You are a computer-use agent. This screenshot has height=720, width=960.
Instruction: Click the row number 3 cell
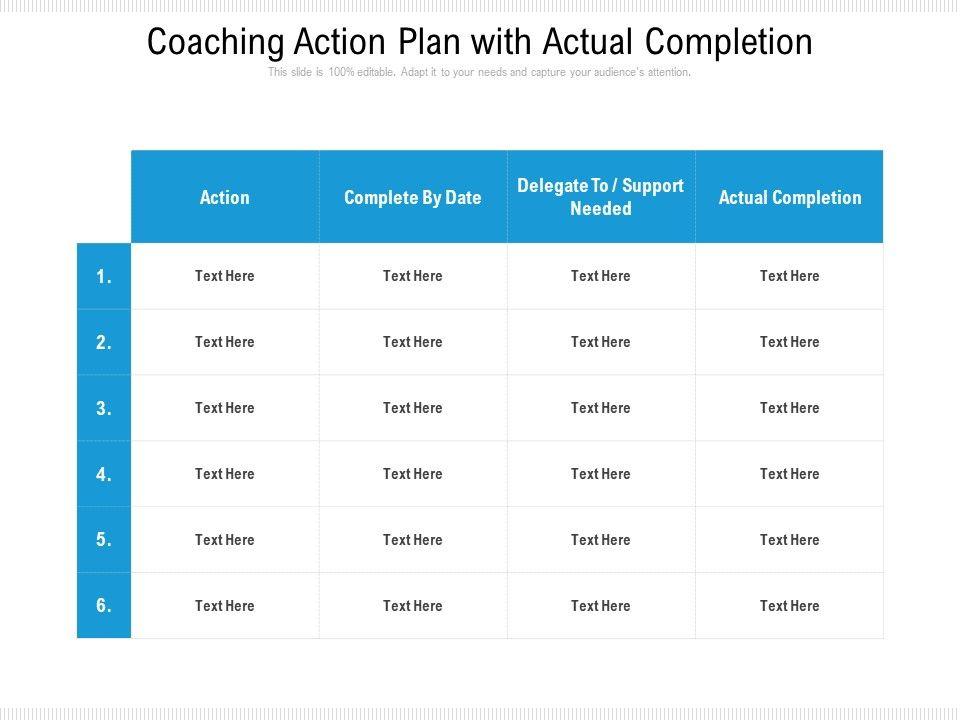coord(104,408)
